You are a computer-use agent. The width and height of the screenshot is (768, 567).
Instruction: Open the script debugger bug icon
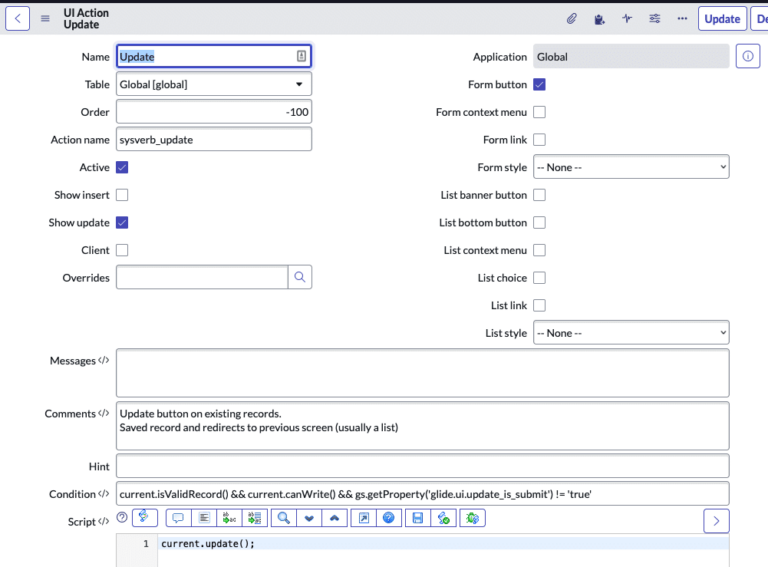pos(472,518)
